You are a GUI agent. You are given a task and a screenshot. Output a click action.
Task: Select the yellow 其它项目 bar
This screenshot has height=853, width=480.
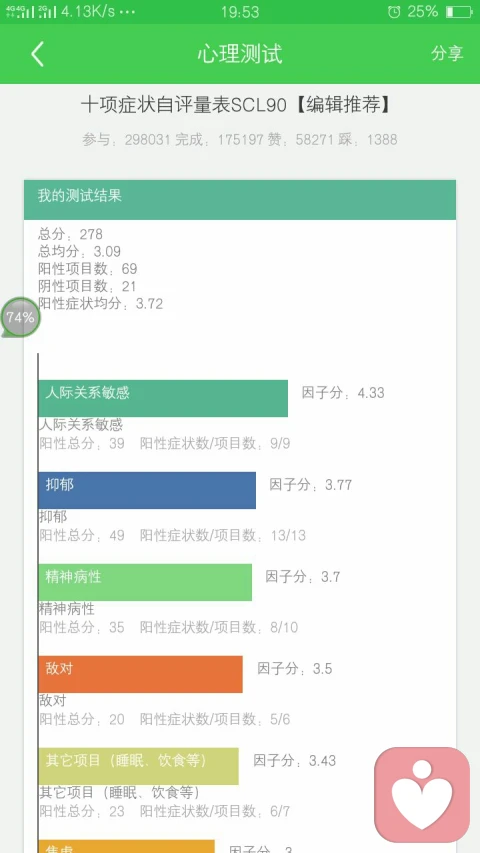138,766
